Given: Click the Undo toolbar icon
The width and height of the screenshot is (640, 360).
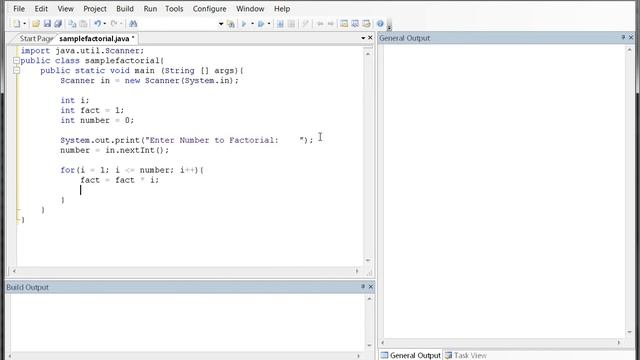Looking at the screenshot, I should [98, 24].
